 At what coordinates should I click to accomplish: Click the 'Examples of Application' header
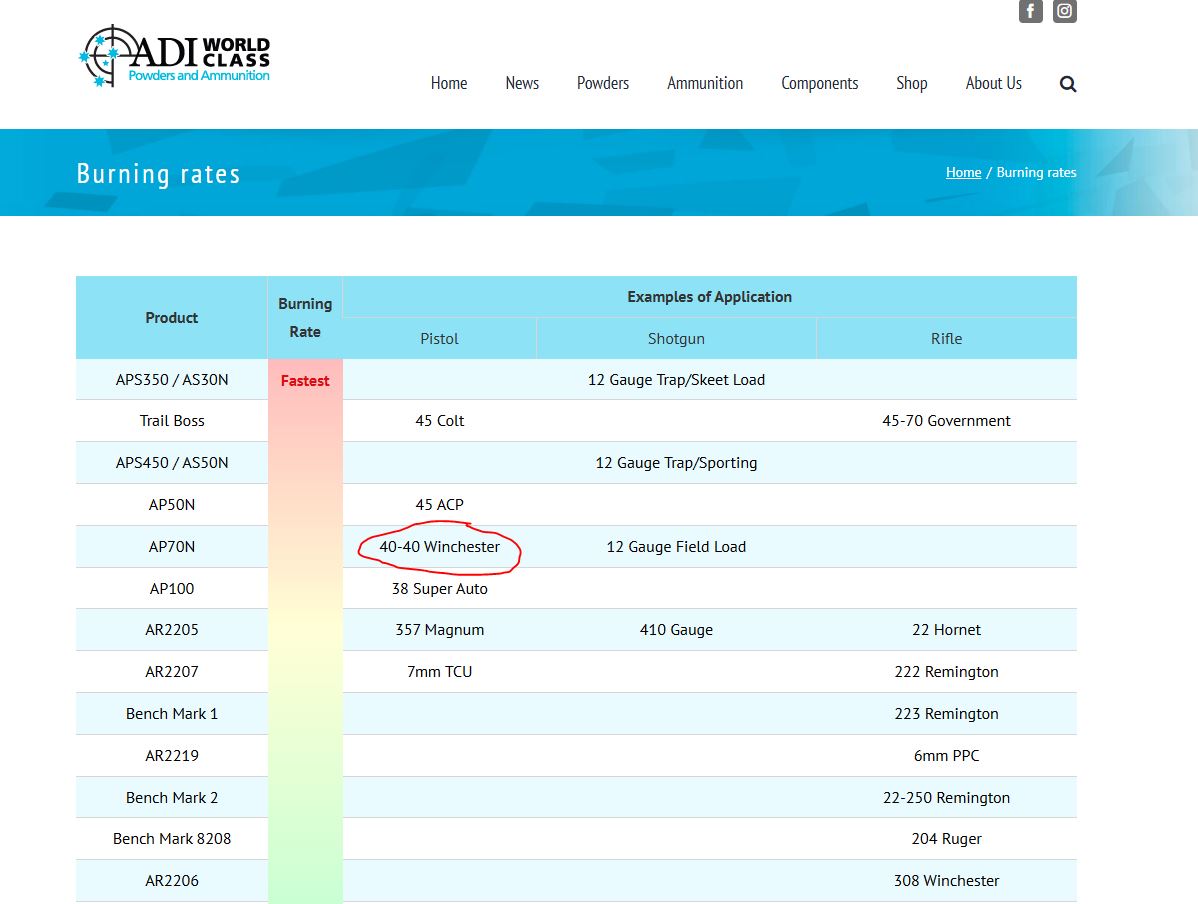click(709, 296)
